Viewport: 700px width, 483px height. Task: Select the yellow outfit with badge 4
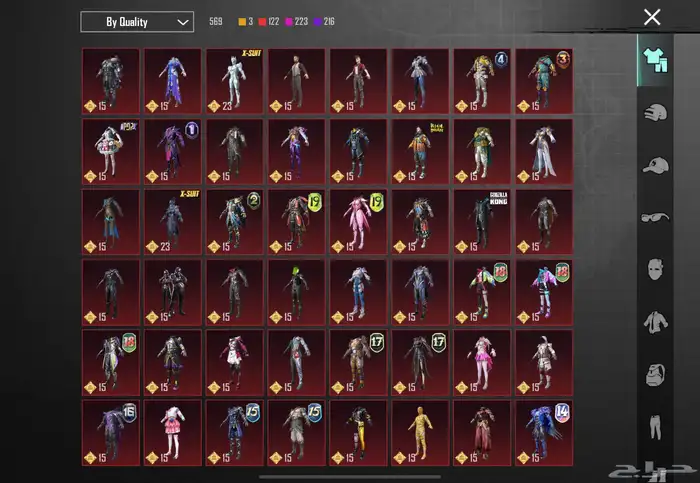click(x=482, y=81)
